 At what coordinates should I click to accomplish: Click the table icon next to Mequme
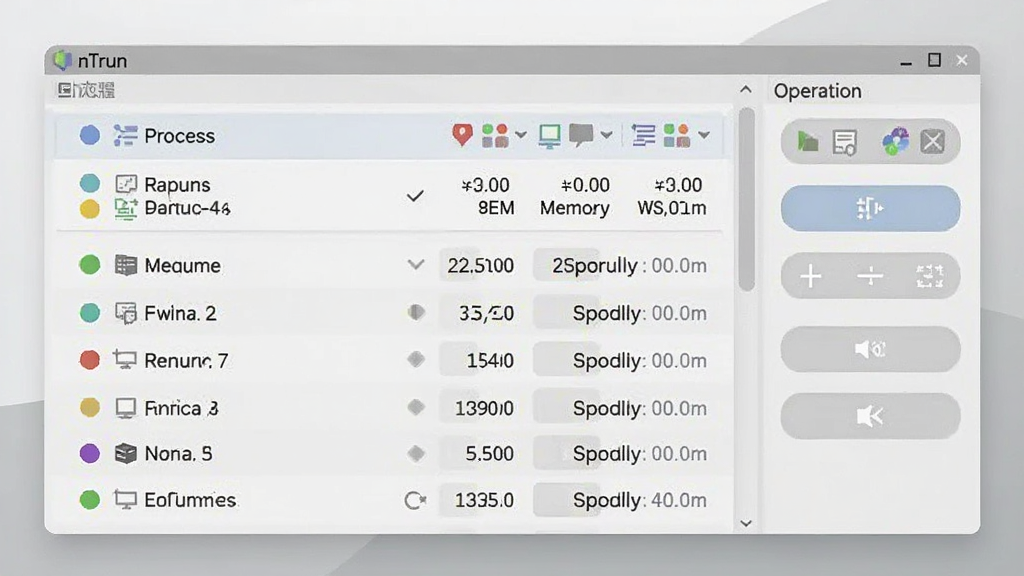click(125, 265)
